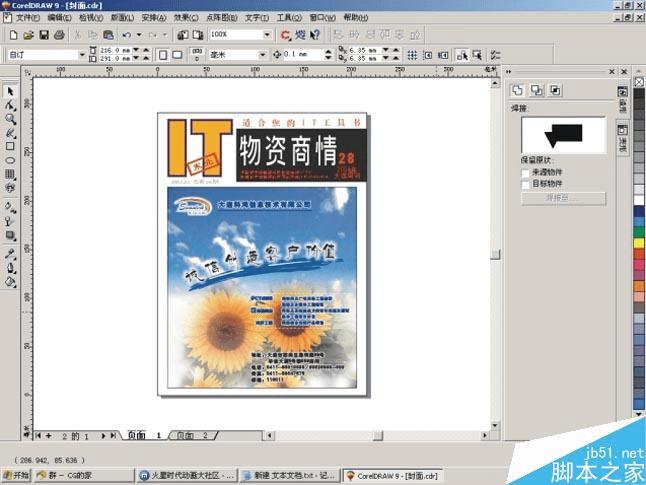Click the What's This help cursor icon
Screen dimensions: 646x485
coord(316,35)
